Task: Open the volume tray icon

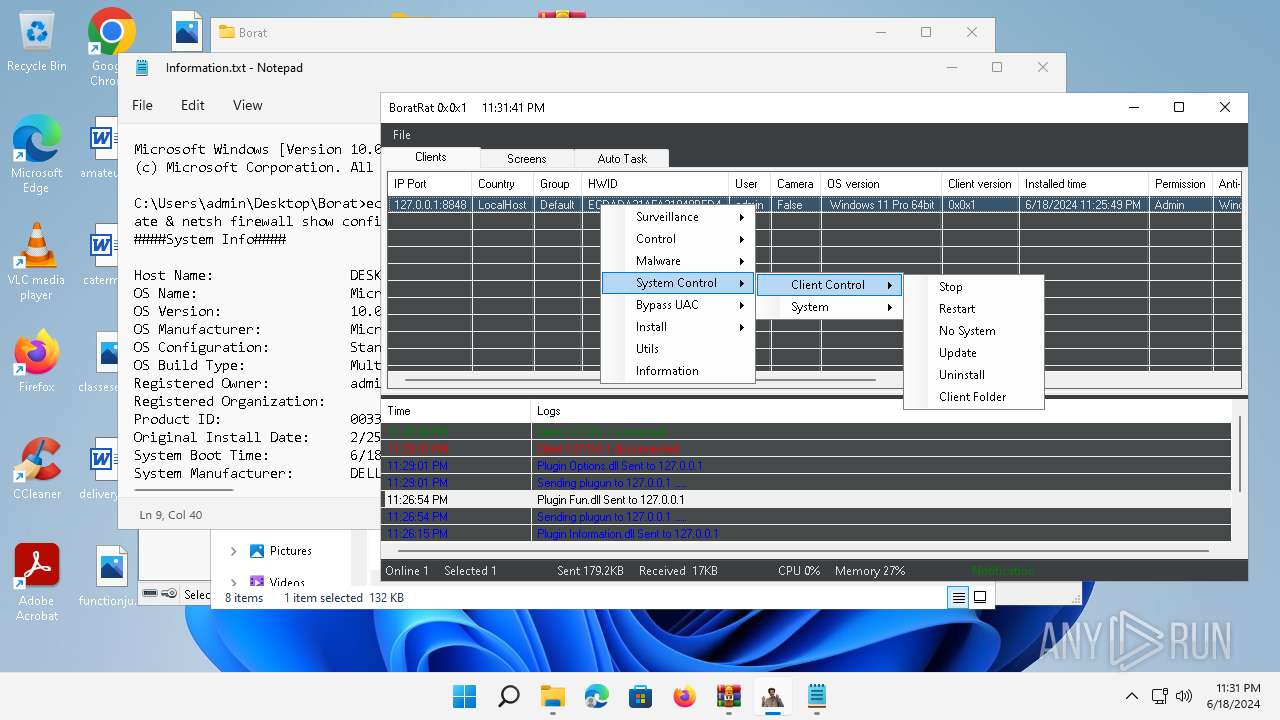Action: tap(1184, 696)
